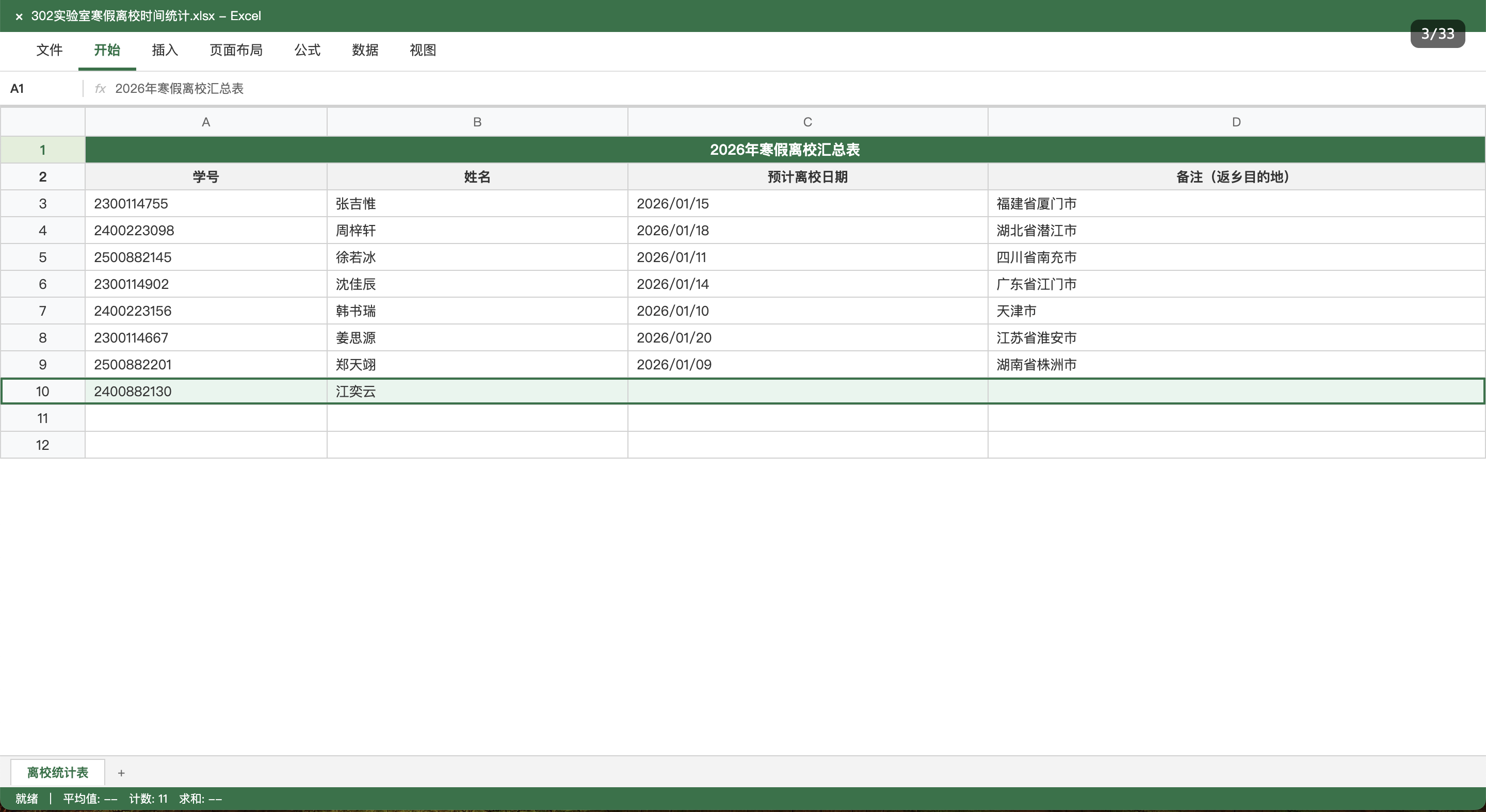The image size is (1486, 812).
Task: Switch to the 视图 tab
Action: [x=422, y=50]
